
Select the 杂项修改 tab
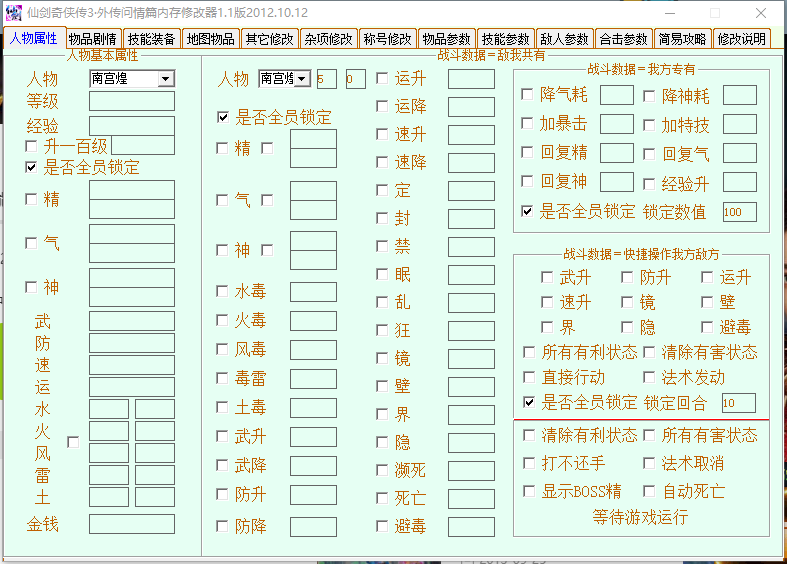pos(329,39)
